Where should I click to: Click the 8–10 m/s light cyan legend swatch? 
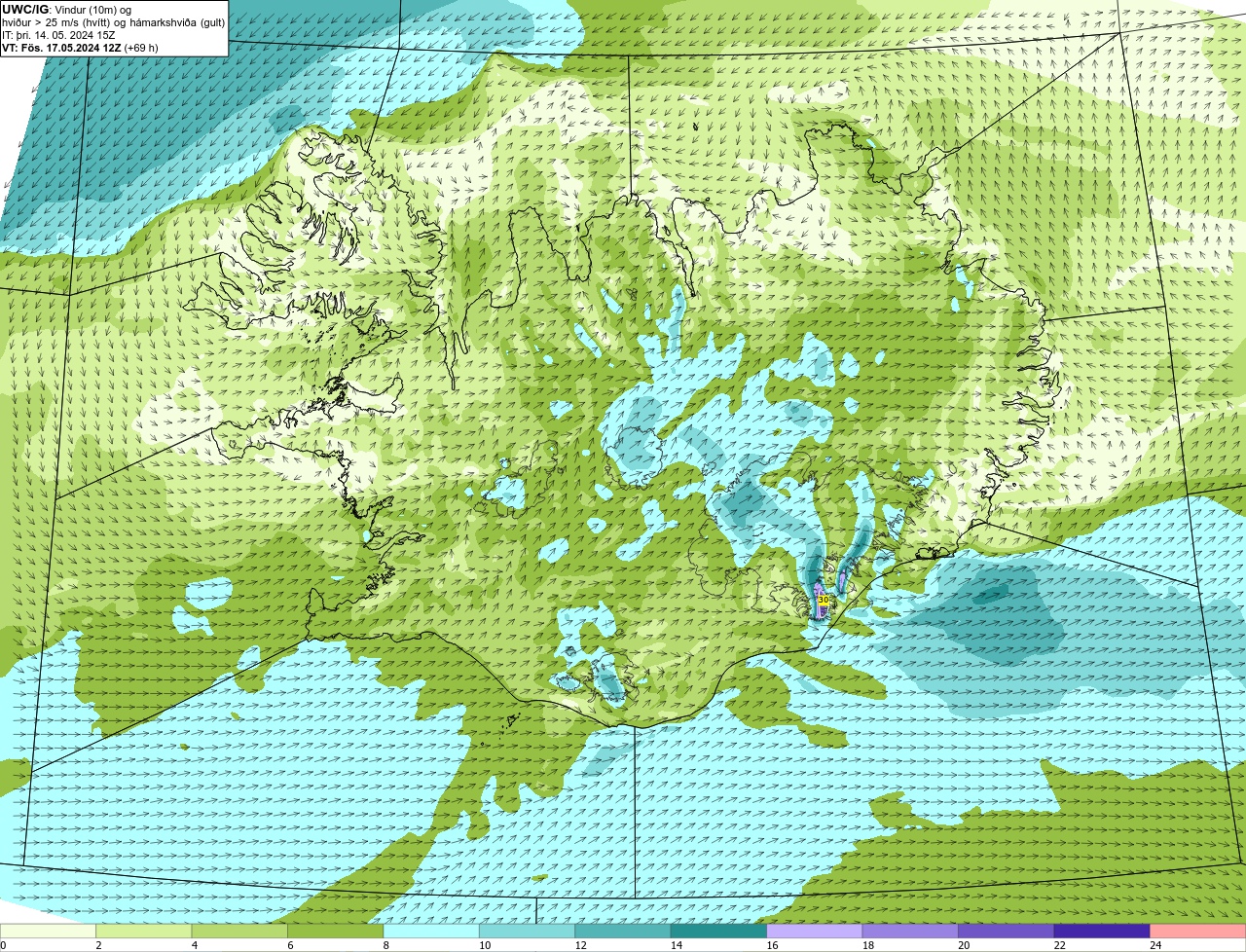[431, 932]
